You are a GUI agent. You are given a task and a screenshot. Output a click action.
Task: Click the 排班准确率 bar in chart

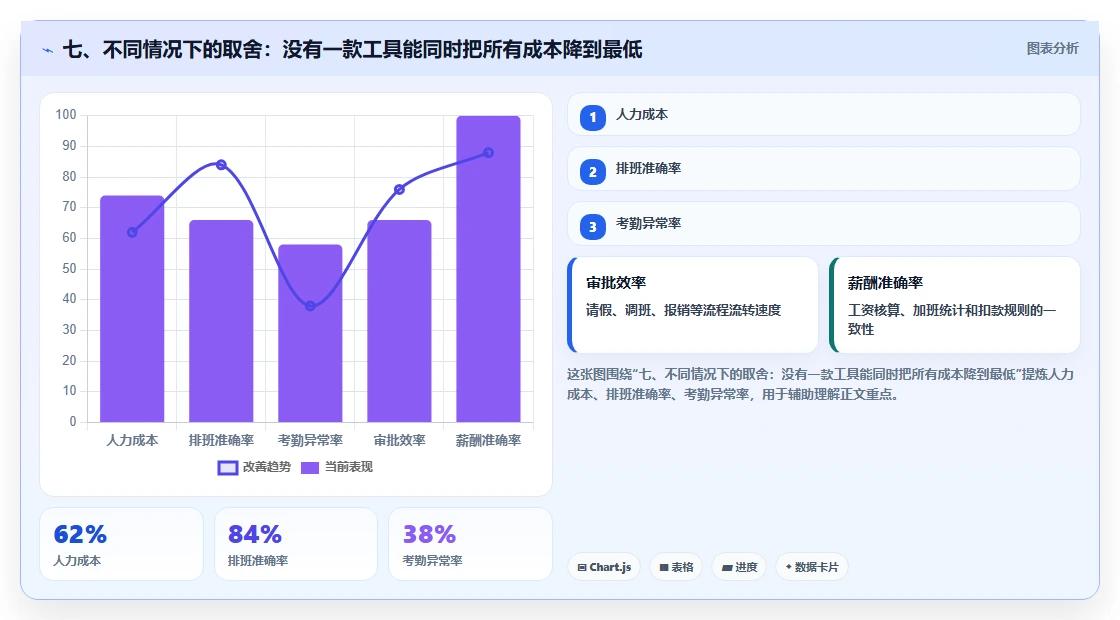(x=221, y=321)
